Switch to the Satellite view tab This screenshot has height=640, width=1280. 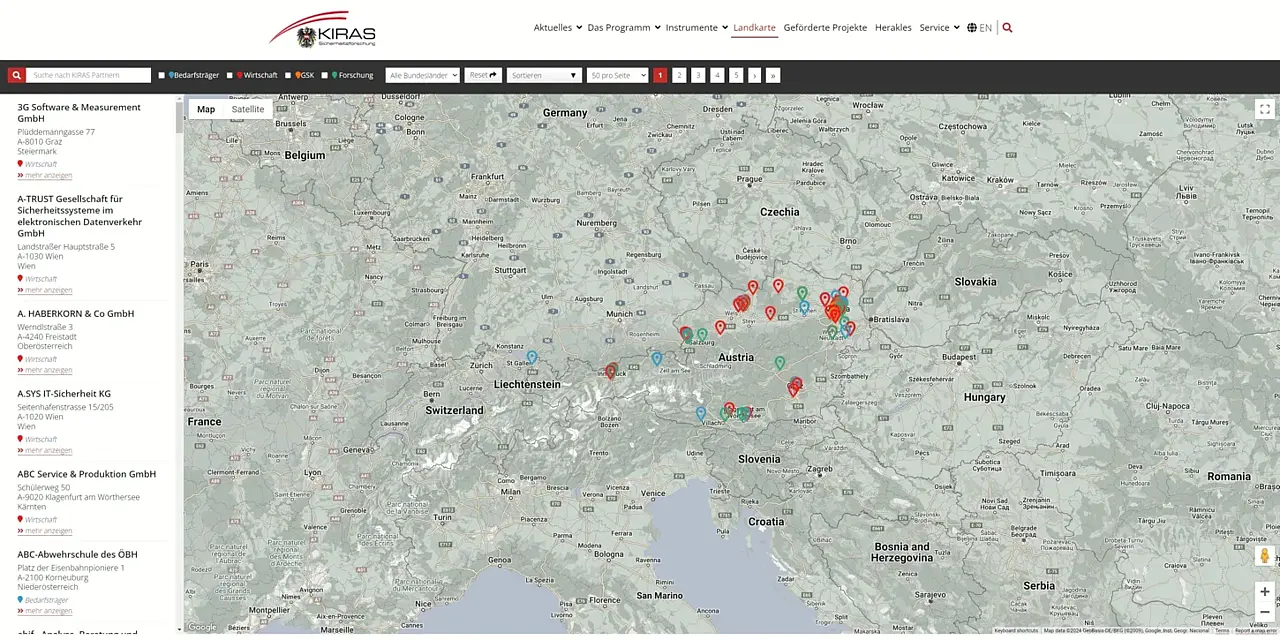248,109
